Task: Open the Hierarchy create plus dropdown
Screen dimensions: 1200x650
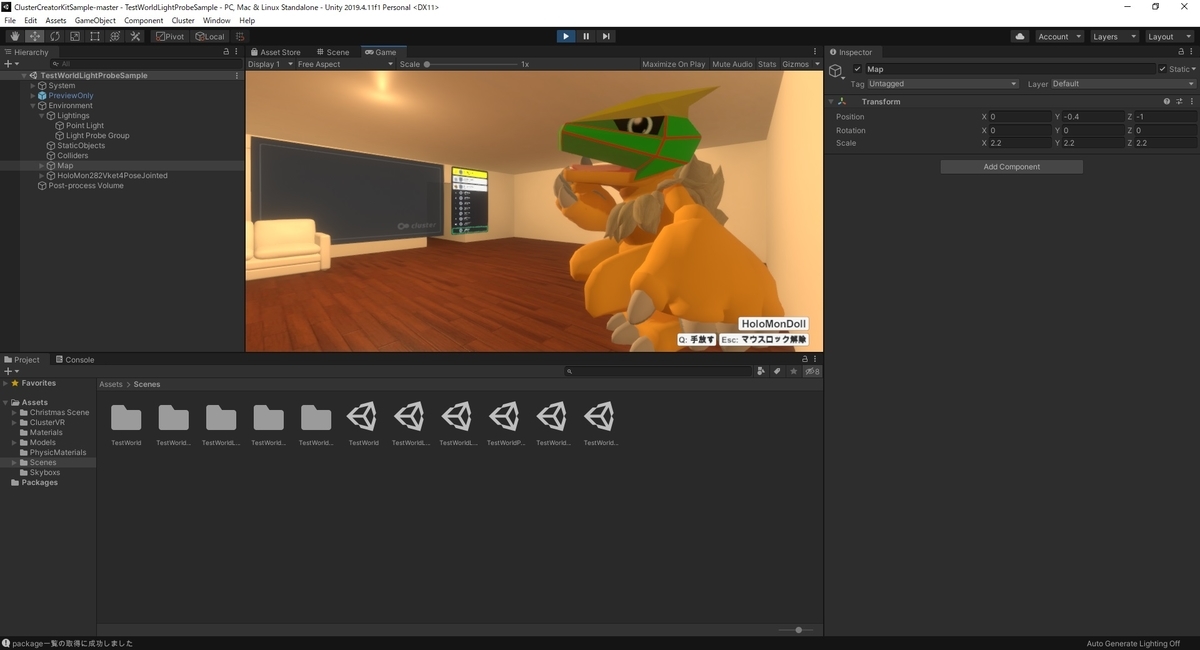Action: tap(11, 63)
